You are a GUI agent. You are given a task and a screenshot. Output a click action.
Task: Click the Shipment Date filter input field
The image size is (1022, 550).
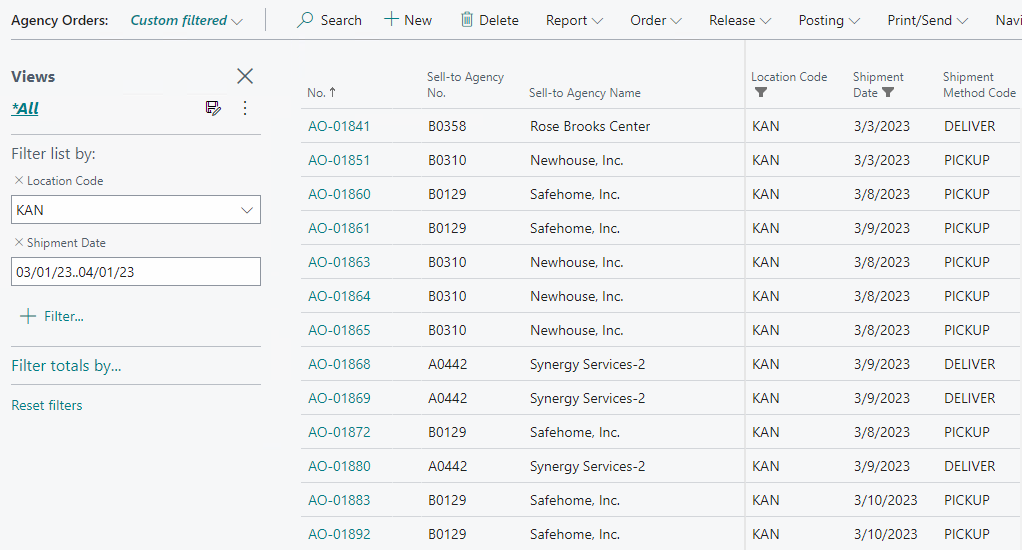(135, 272)
